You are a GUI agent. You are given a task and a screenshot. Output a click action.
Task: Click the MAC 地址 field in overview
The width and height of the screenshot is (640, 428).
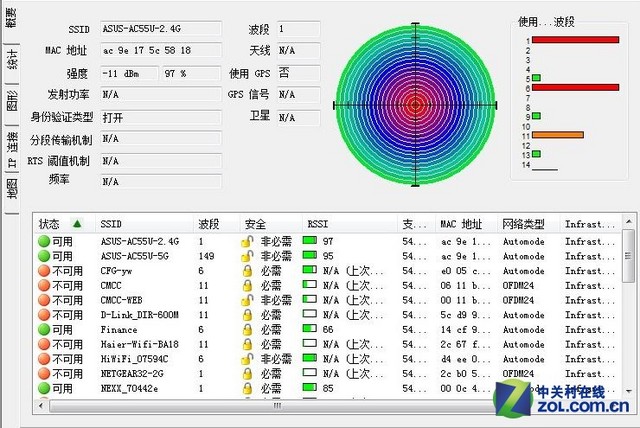pyautogui.click(x=161, y=51)
